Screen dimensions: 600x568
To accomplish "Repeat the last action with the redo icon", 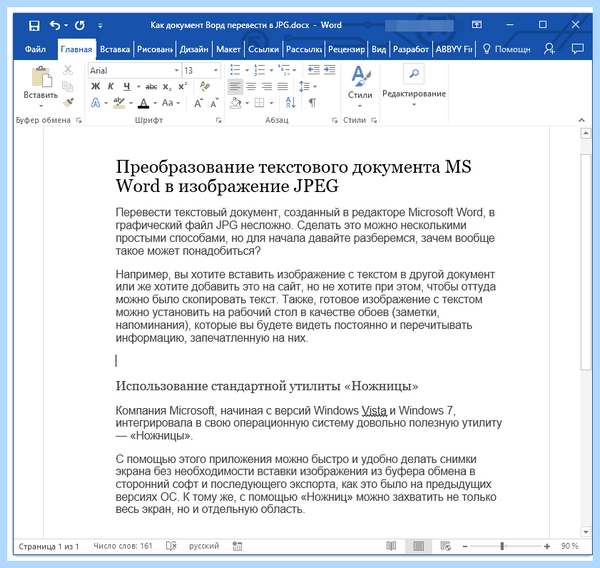I will (x=80, y=26).
